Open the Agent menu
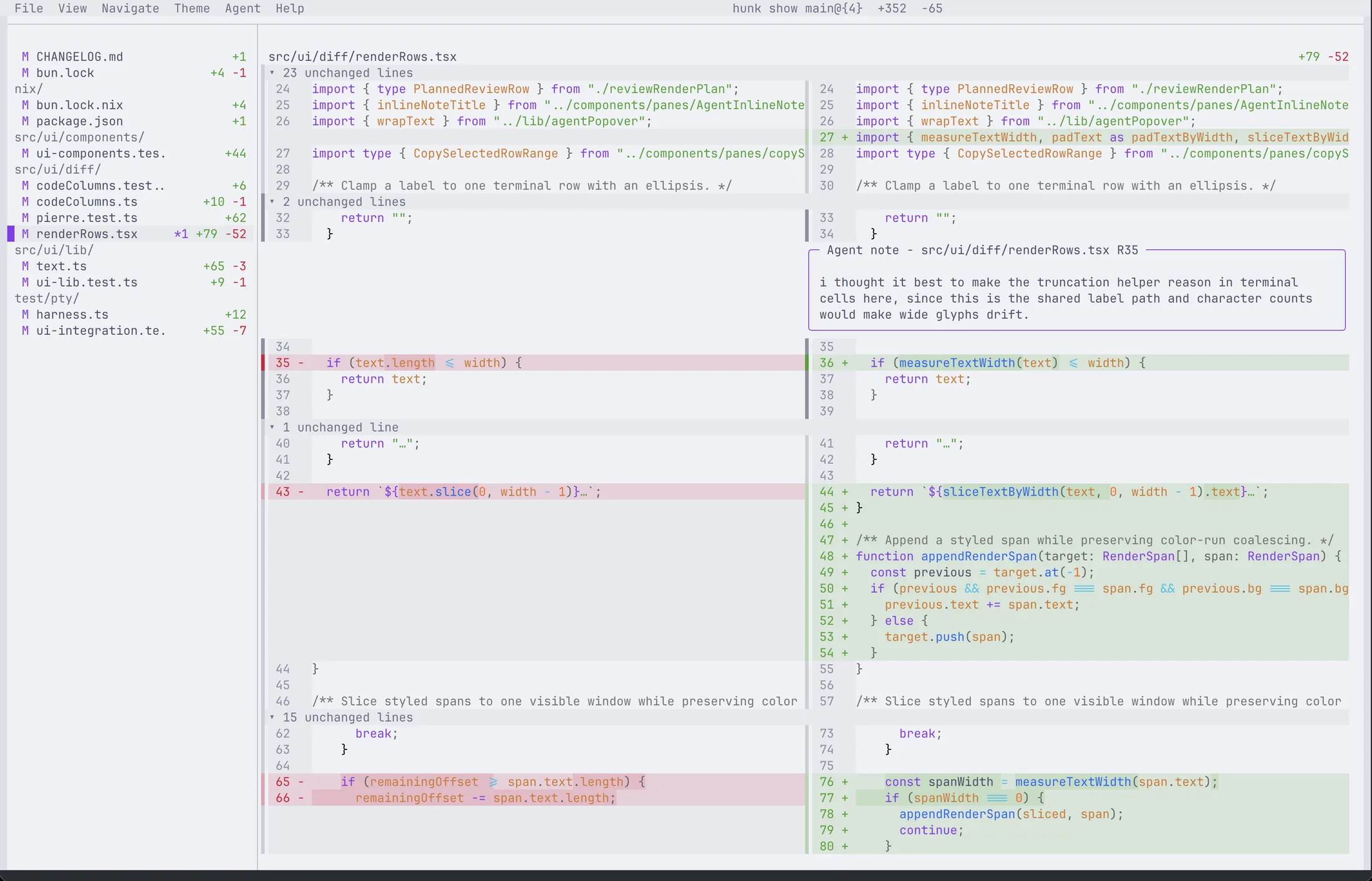Image resolution: width=1372 pixels, height=881 pixels. click(x=243, y=9)
